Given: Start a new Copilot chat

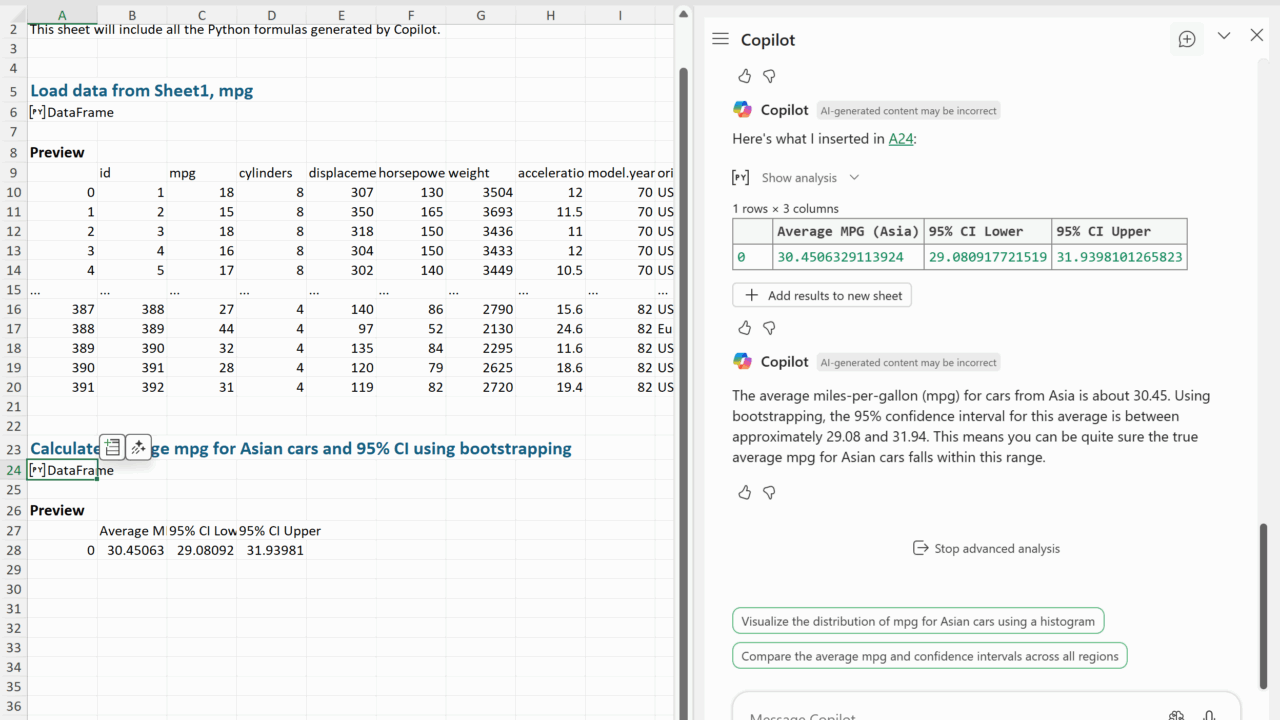Looking at the screenshot, I should [x=1186, y=39].
